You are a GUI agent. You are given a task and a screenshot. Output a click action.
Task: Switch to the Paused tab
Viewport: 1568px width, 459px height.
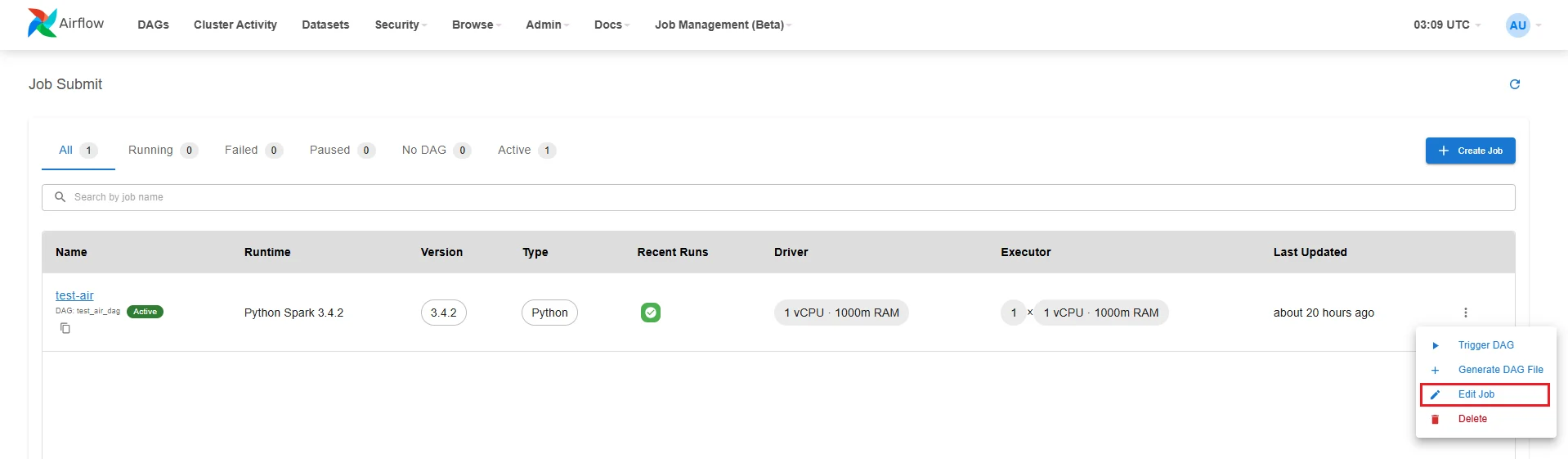(x=343, y=150)
